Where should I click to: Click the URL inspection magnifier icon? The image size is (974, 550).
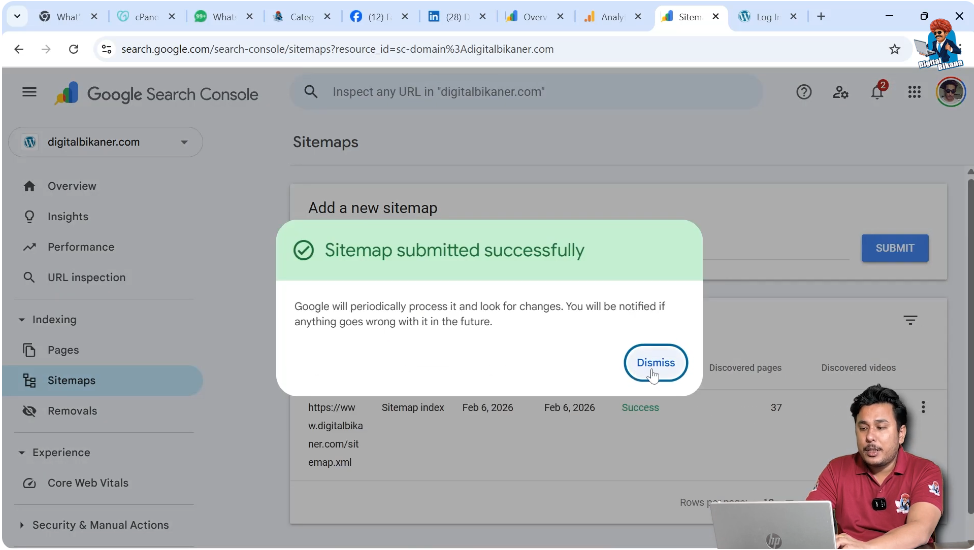(29, 278)
